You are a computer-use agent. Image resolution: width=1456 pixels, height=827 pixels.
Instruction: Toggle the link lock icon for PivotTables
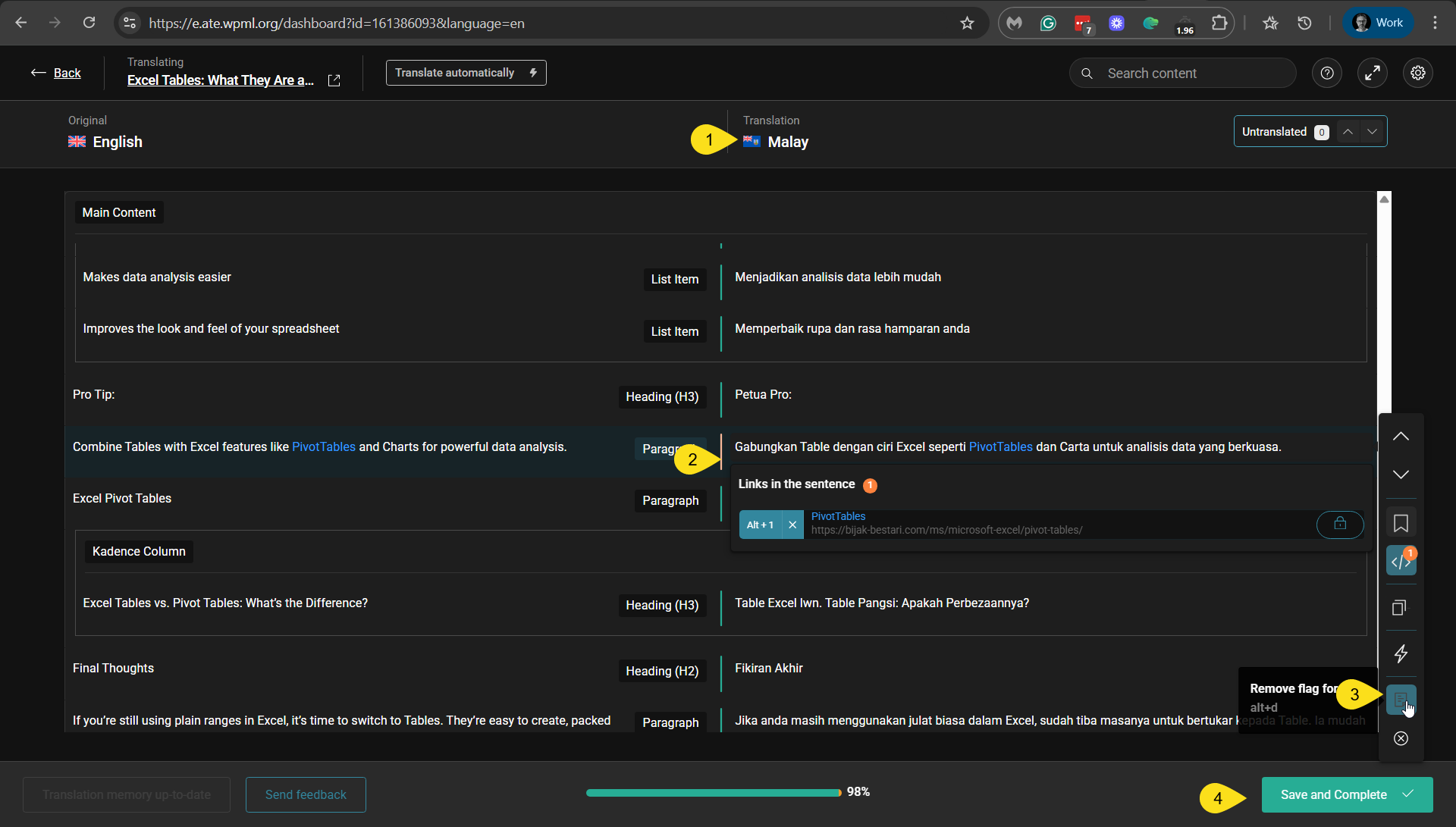point(1340,524)
